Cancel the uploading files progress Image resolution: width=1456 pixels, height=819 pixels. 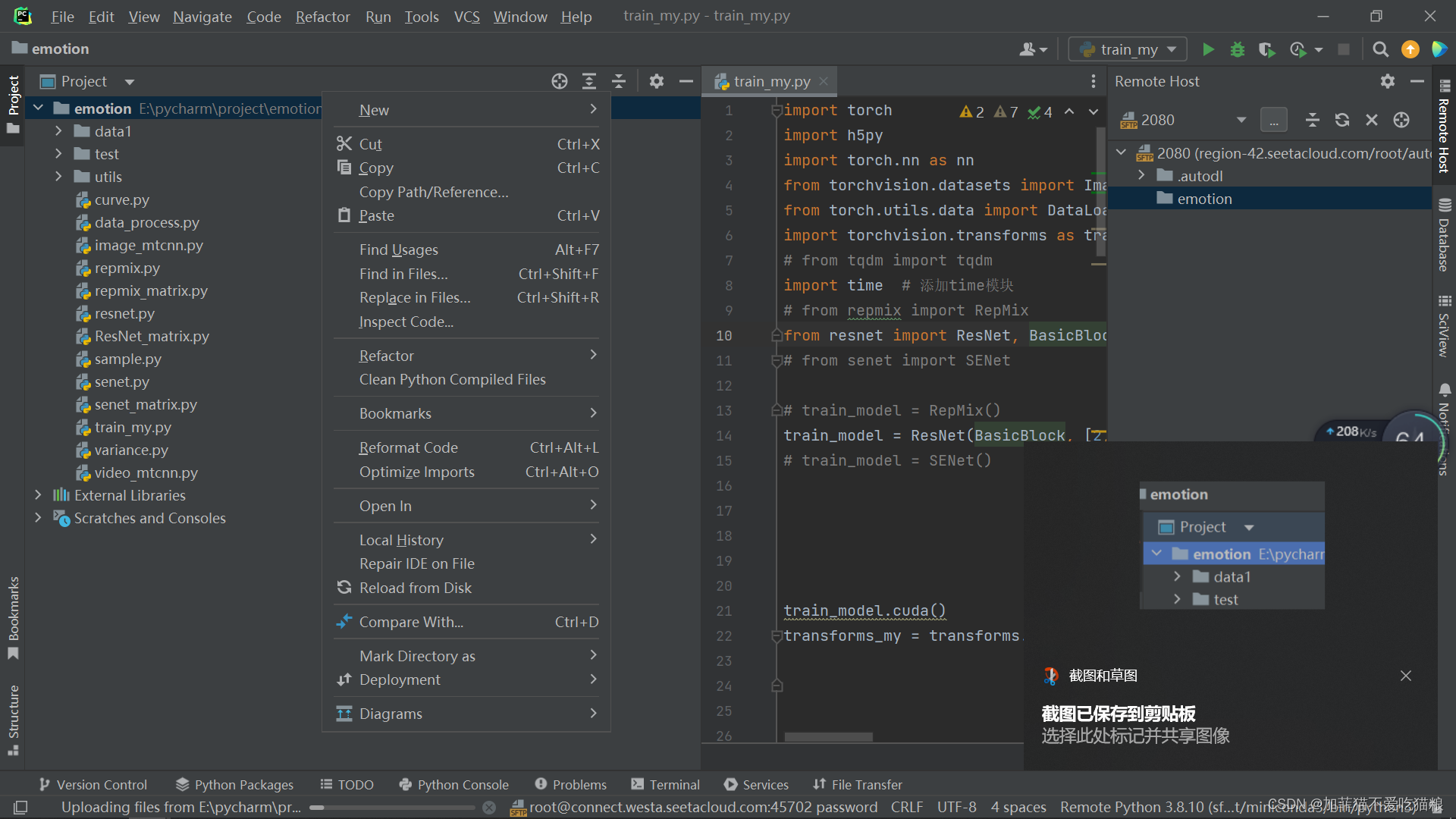(x=489, y=808)
